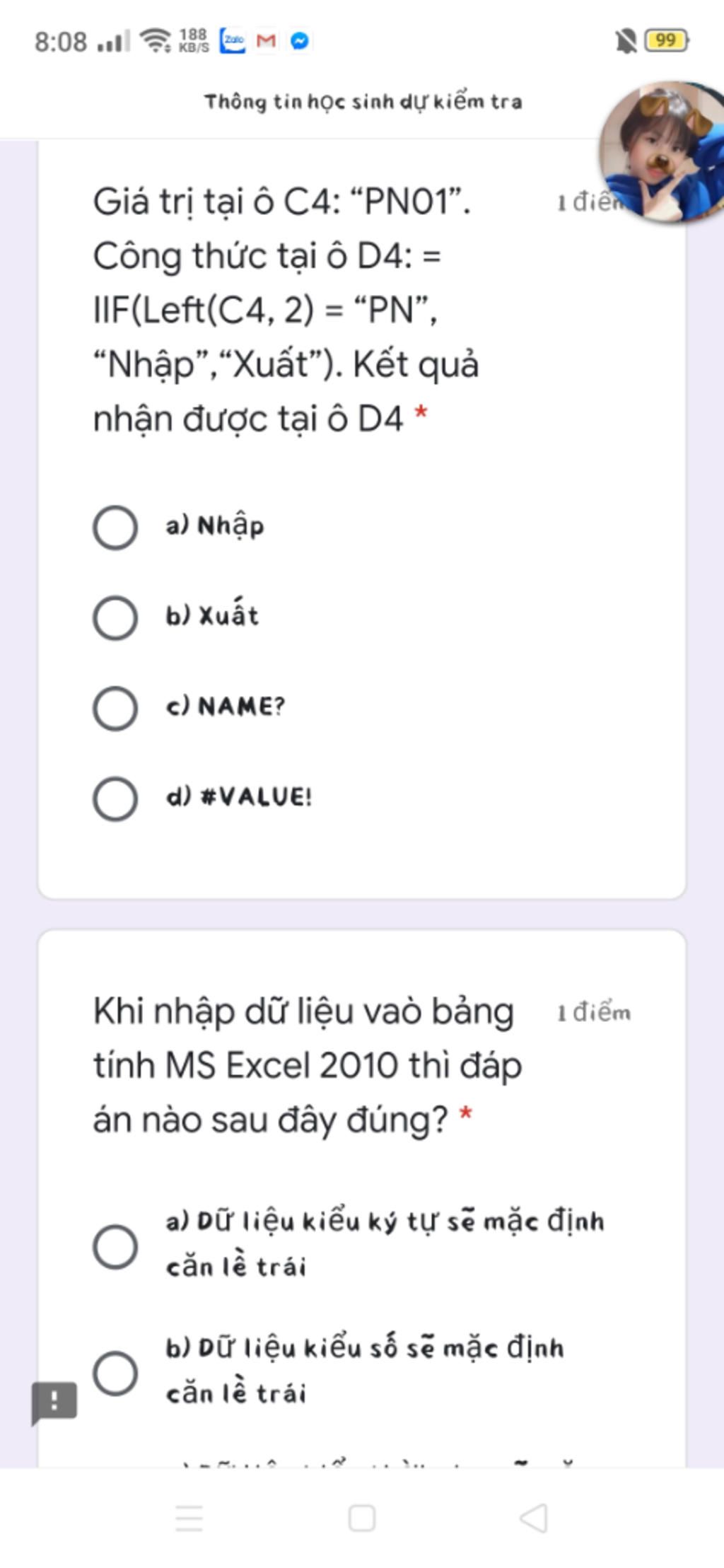Tap the back navigation triangle
724x1568 pixels.
pyautogui.click(x=534, y=1517)
